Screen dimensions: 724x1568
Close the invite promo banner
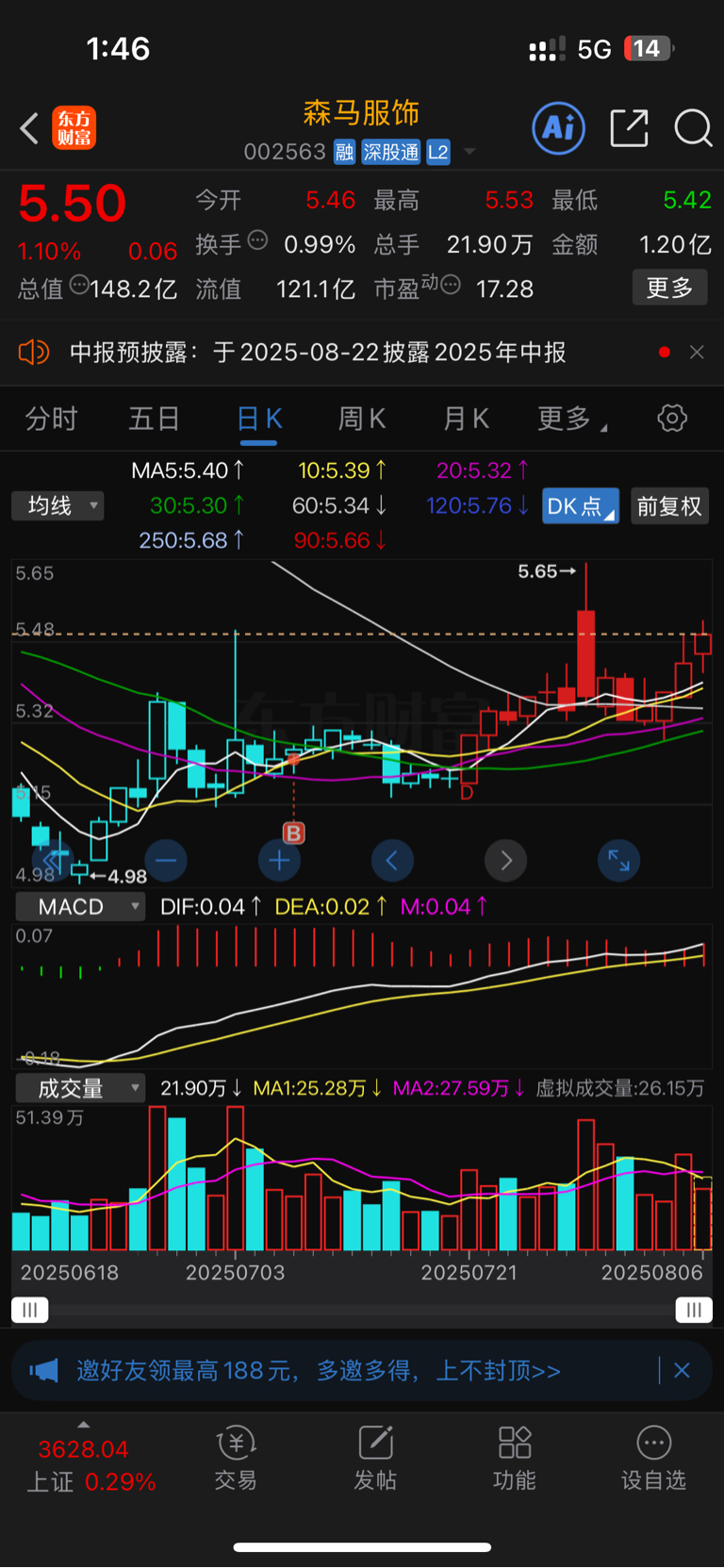682,1370
